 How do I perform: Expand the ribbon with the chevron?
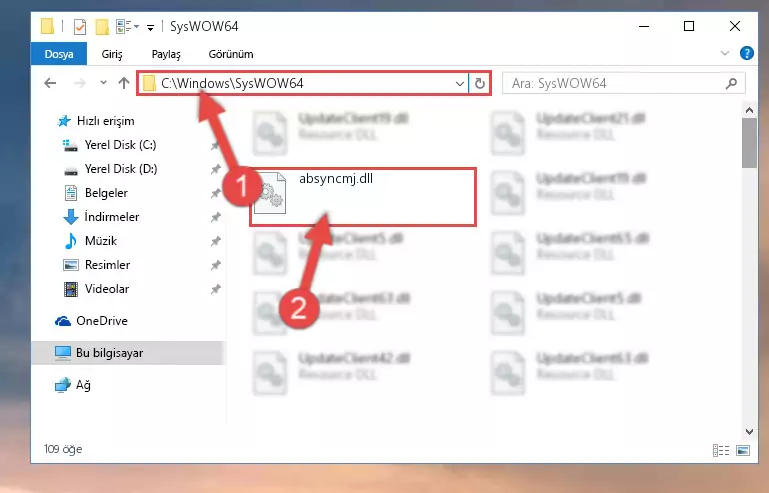(724, 53)
